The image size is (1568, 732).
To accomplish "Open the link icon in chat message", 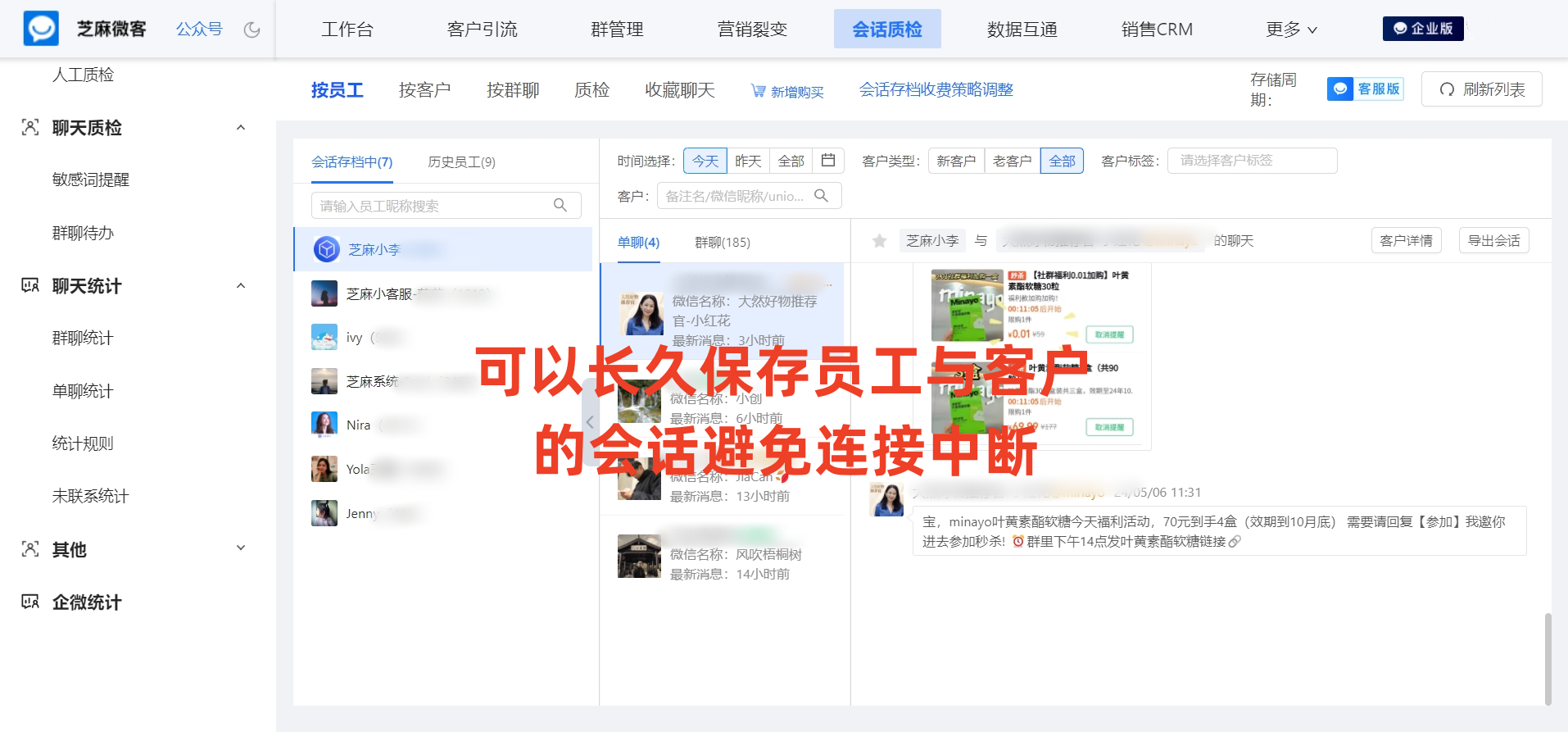I will [1235, 541].
